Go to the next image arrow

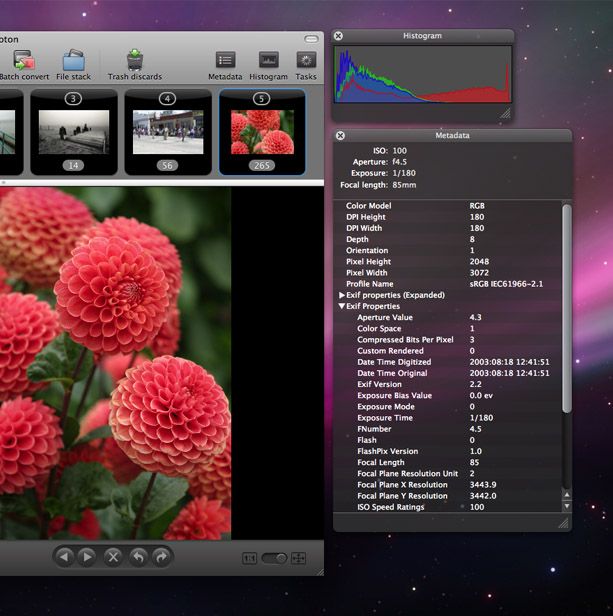click(x=88, y=557)
